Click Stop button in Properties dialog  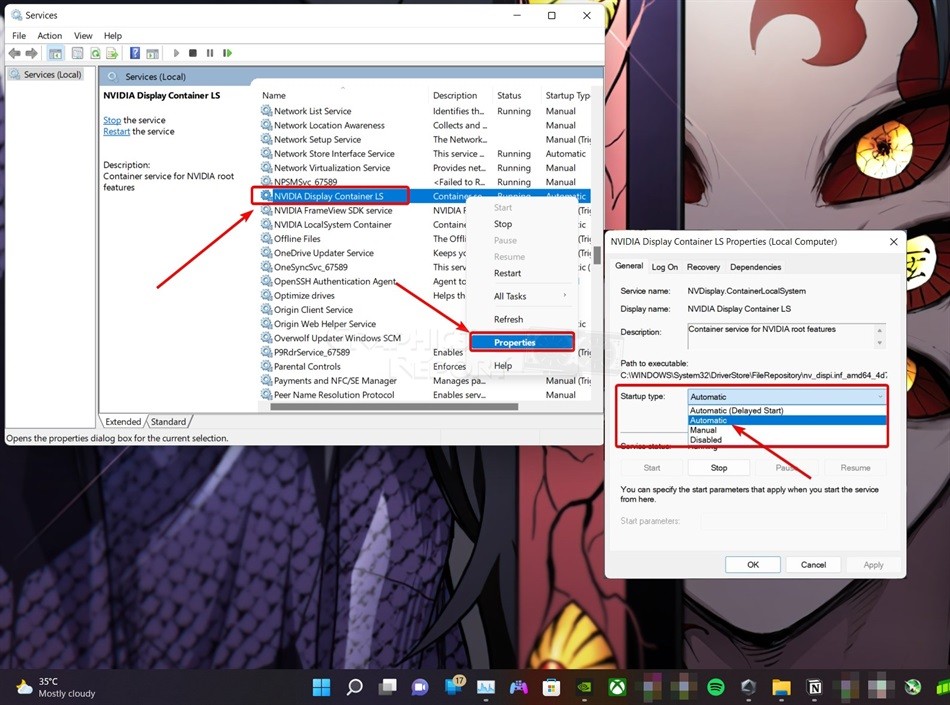[x=719, y=468]
